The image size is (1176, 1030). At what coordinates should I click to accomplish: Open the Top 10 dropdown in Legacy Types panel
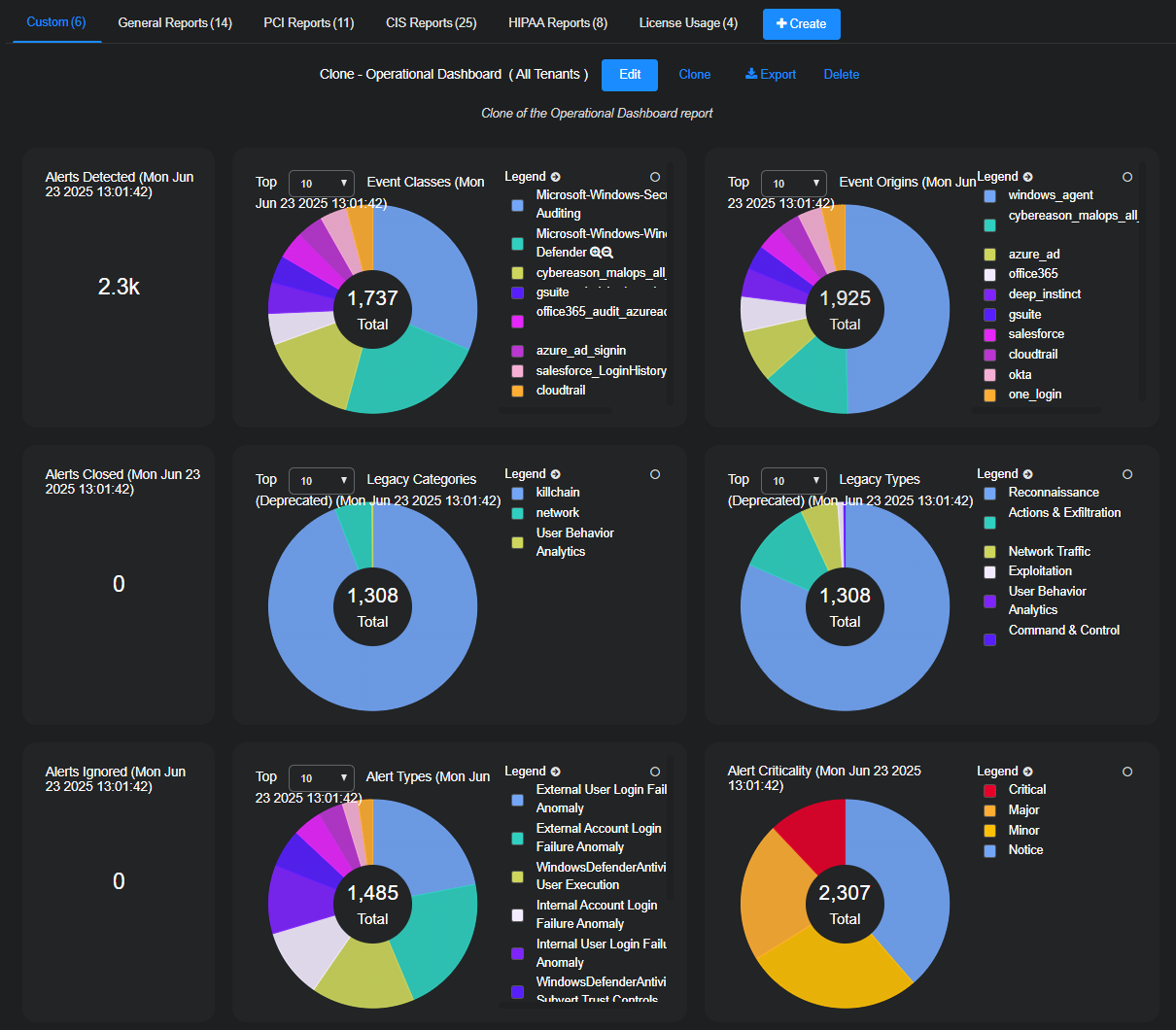pyautogui.click(x=794, y=479)
